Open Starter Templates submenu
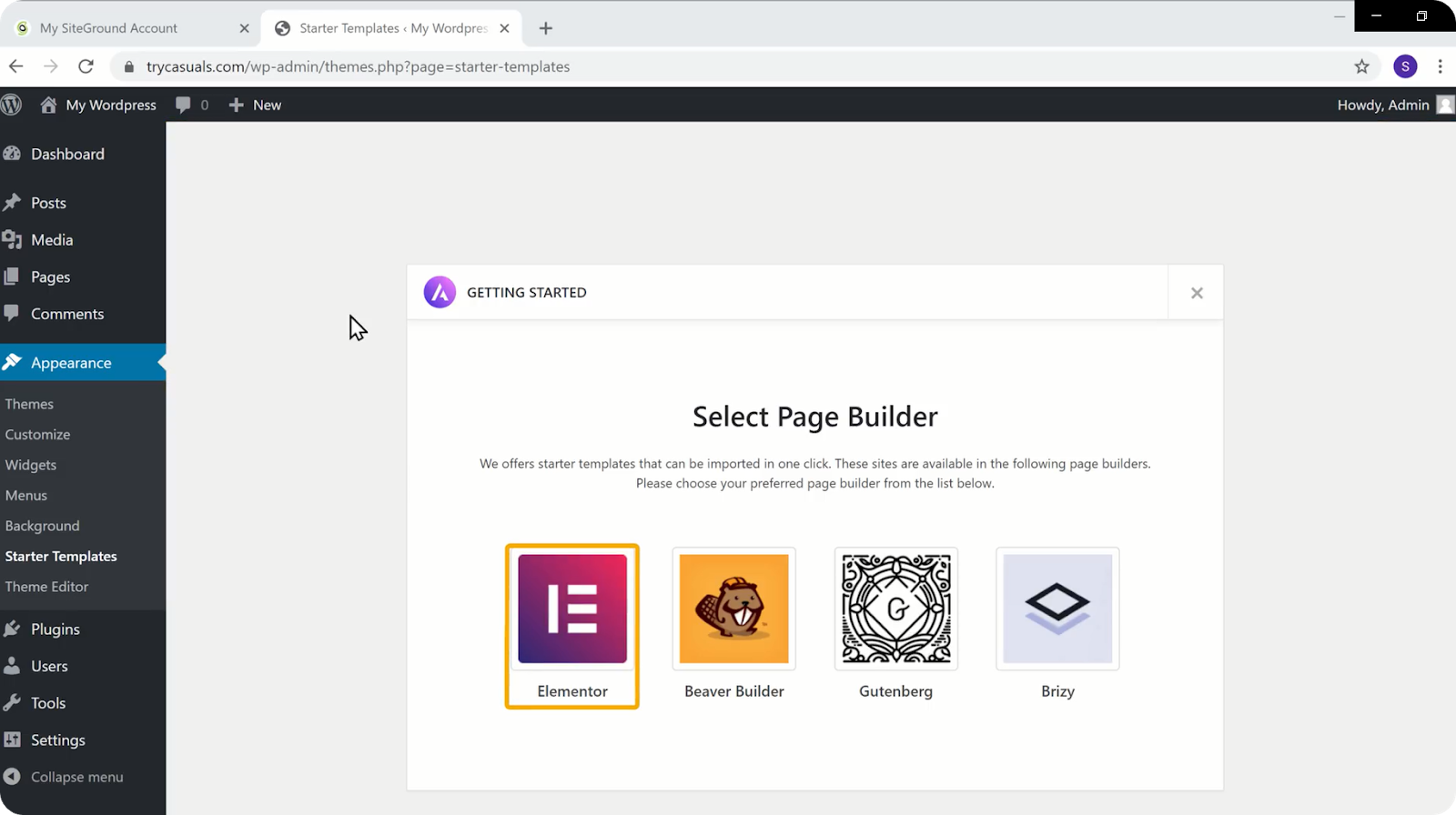 (61, 557)
